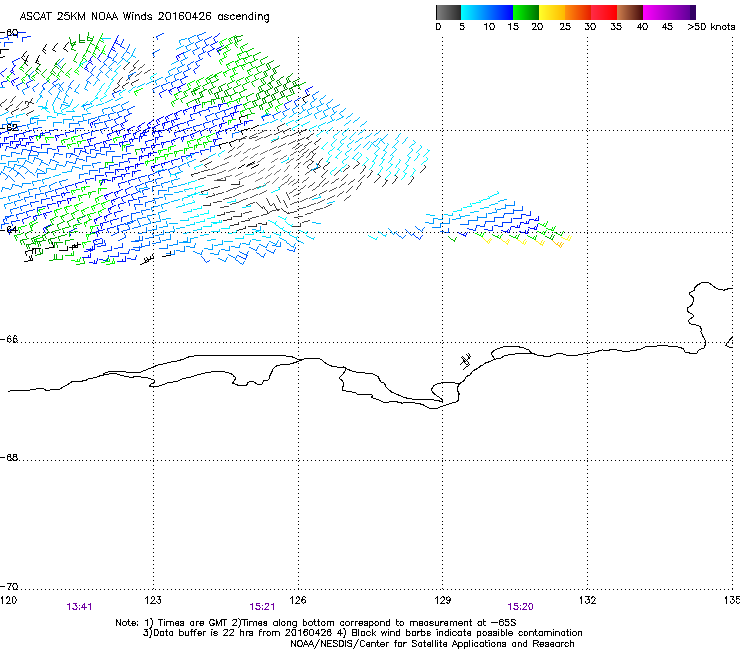The width and height of the screenshot is (740, 650).
Task: Select the green 15-20 knots legend segment
Action: coord(526,12)
